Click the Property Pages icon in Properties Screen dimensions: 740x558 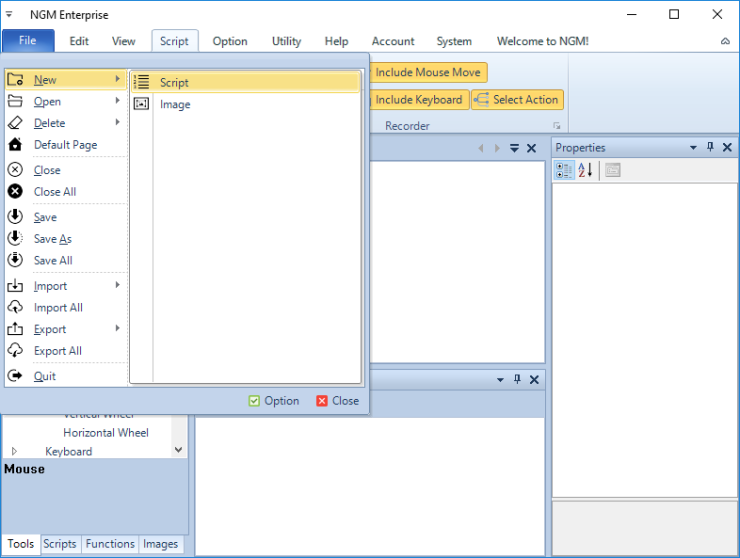point(613,170)
